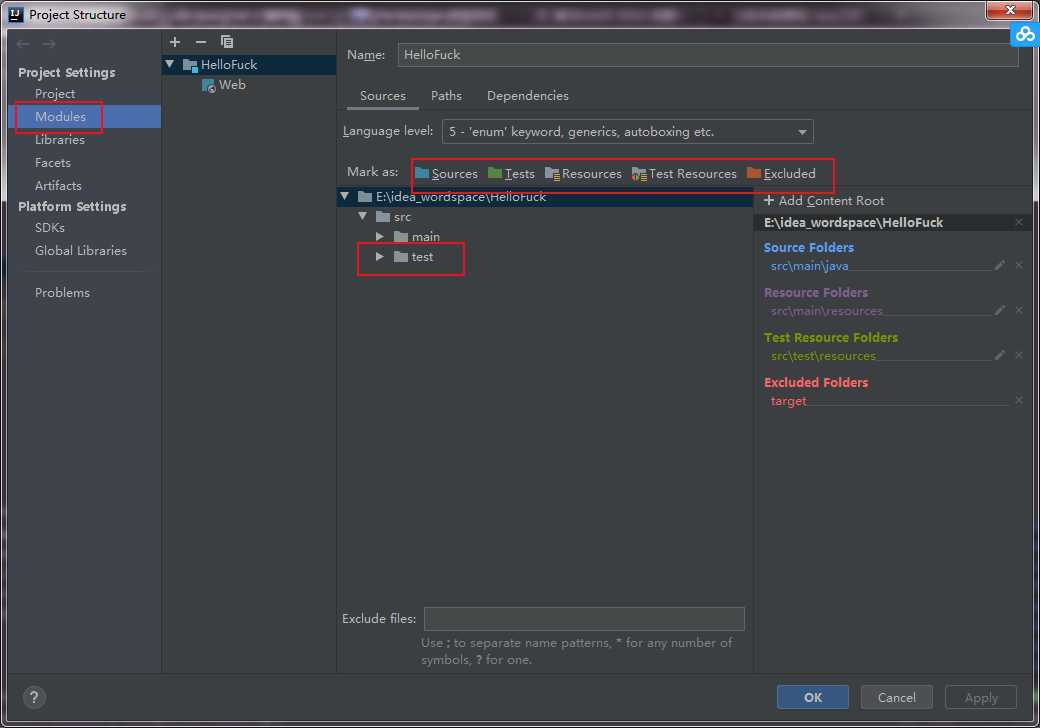
Task: Select HelloFuck module in module list
Action: click(x=249, y=64)
